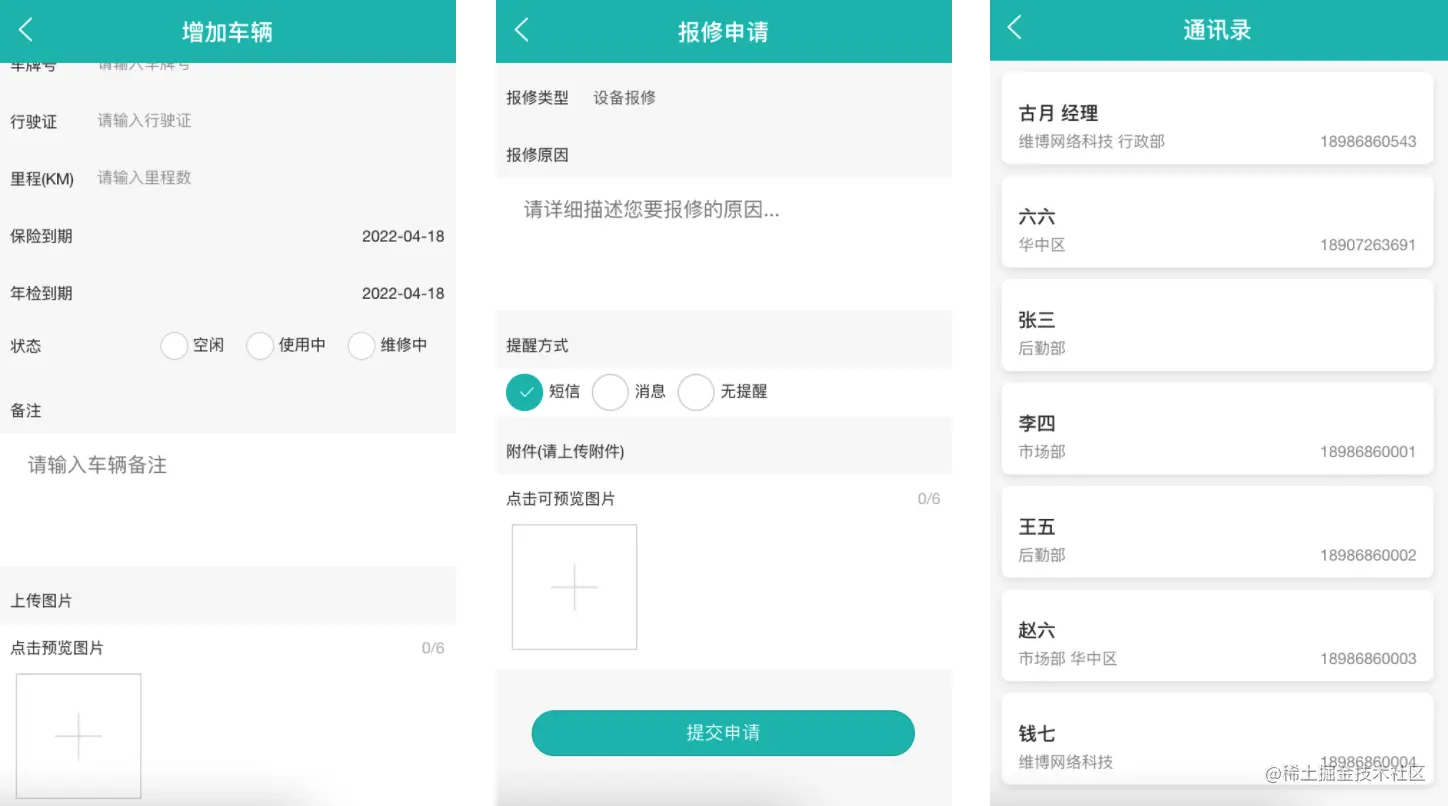Open contact card 古月 经理
1448x806 pixels.
[1217, 117]
